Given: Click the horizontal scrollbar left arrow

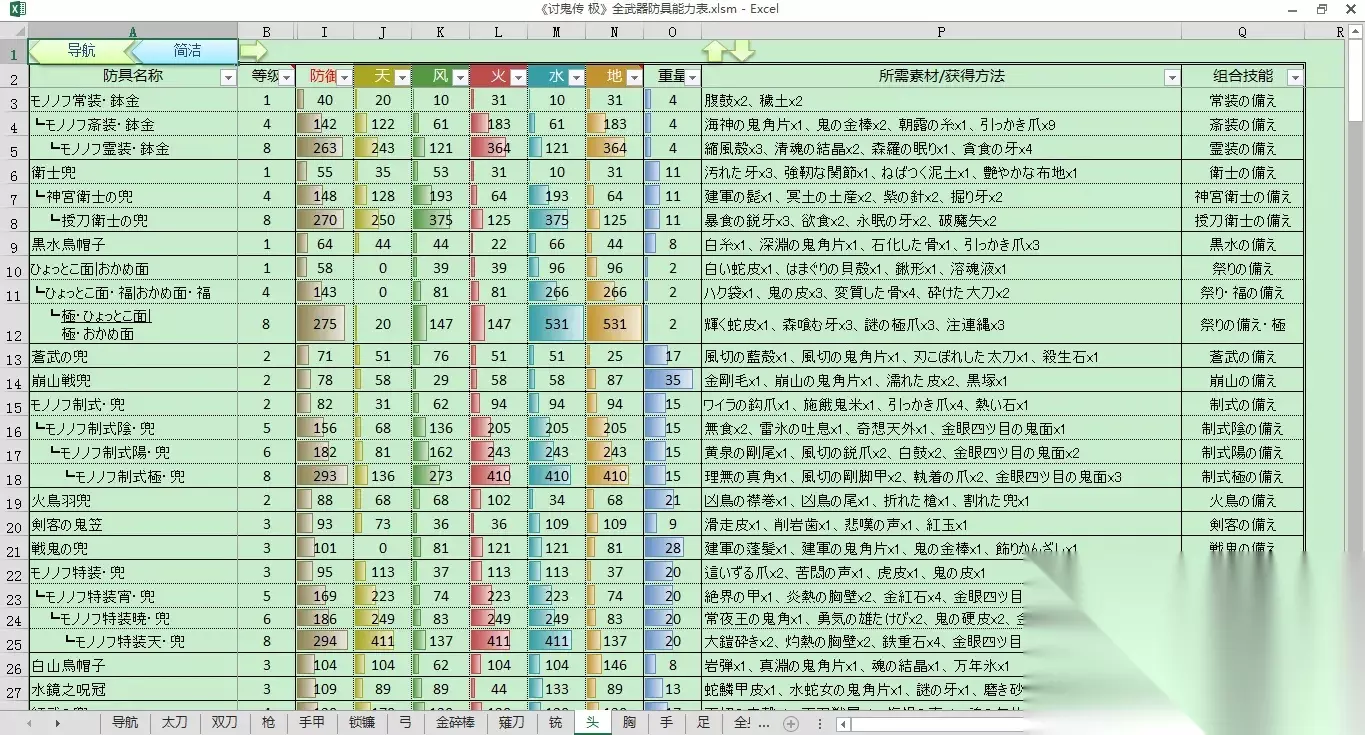Looking at the screenshot, I should click(x=844, y=723).
